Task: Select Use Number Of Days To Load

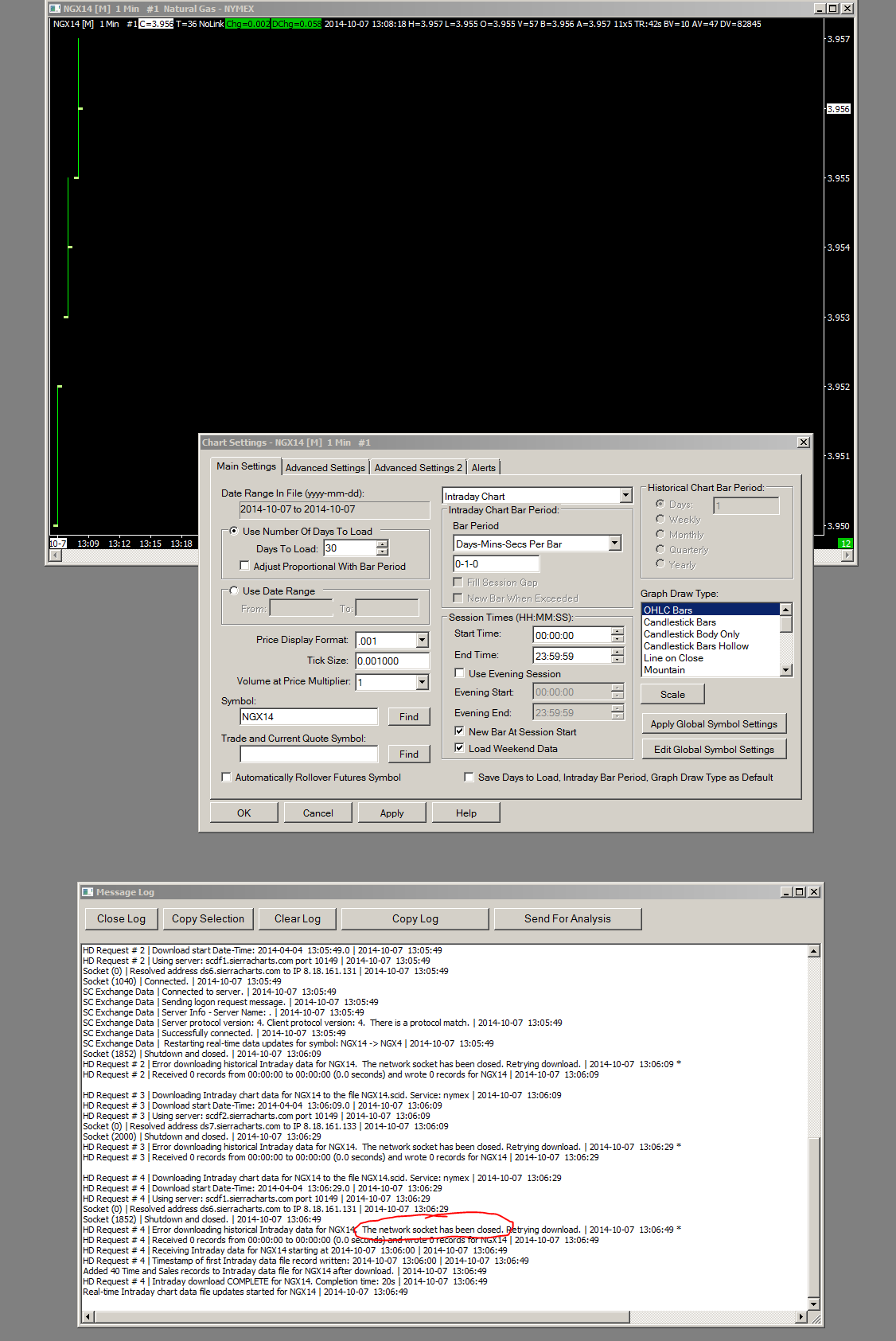Action: 234,531
